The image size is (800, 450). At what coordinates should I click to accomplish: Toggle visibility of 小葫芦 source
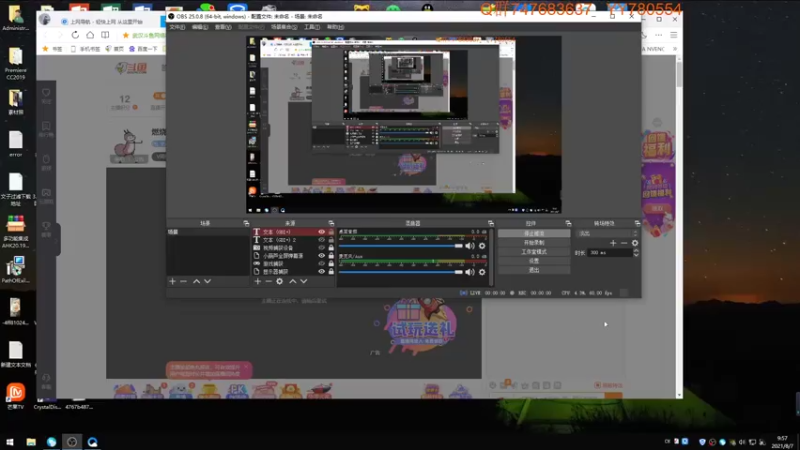point(321,256)
